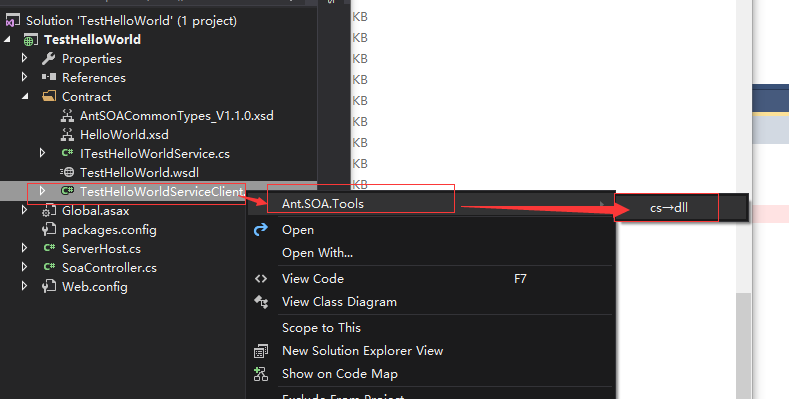Click the vertical scrollbar thumb at right

pyautogui.click(x=743, y=345)
